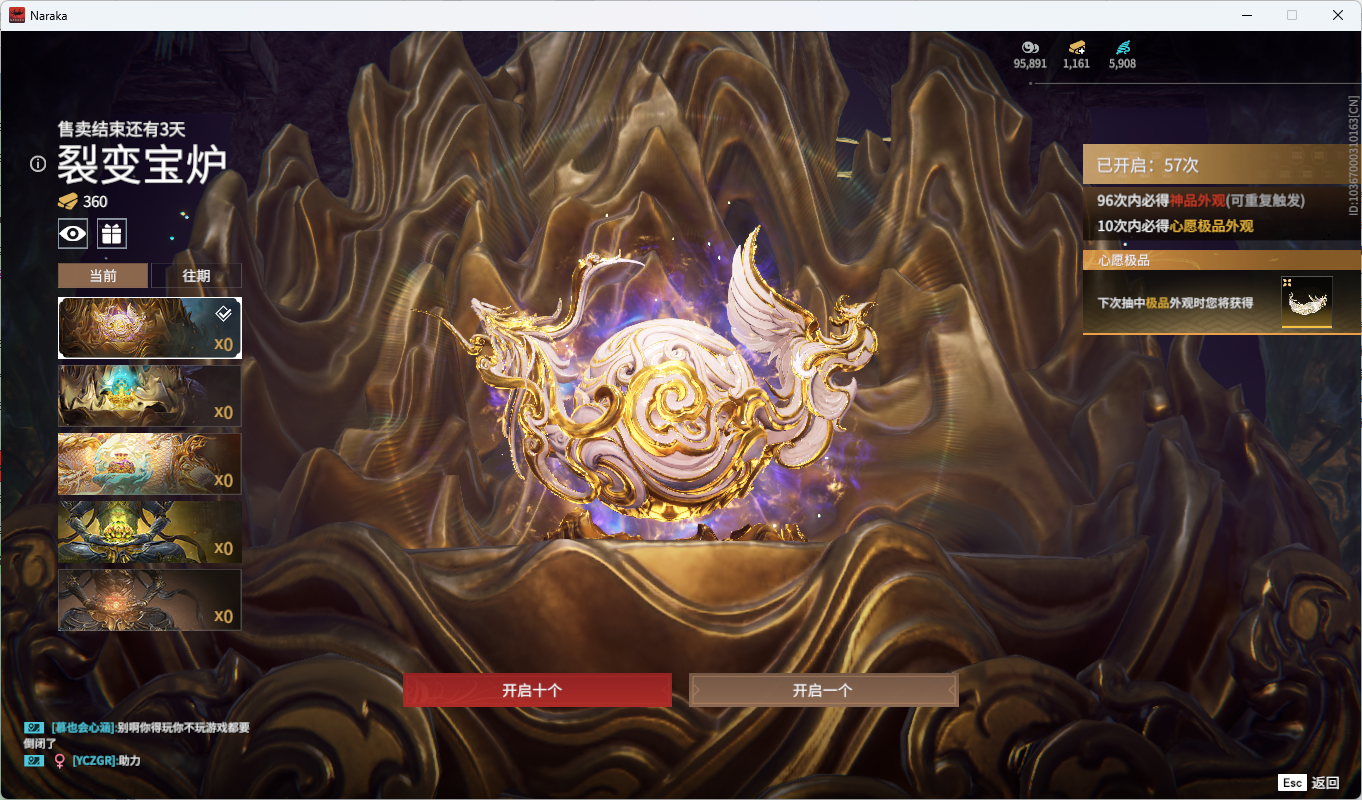This screenshot has width=1362, height=800.
Task: Maximize the Naraka window
Action: pyautogui.click(x=1292, y=15)
